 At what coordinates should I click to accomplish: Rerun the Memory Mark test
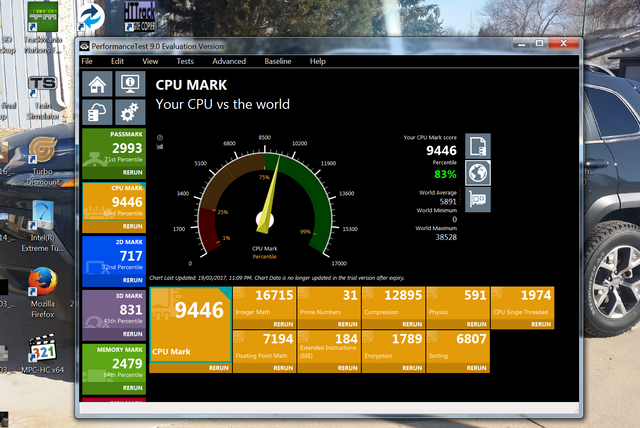click(x=133, y=388)
